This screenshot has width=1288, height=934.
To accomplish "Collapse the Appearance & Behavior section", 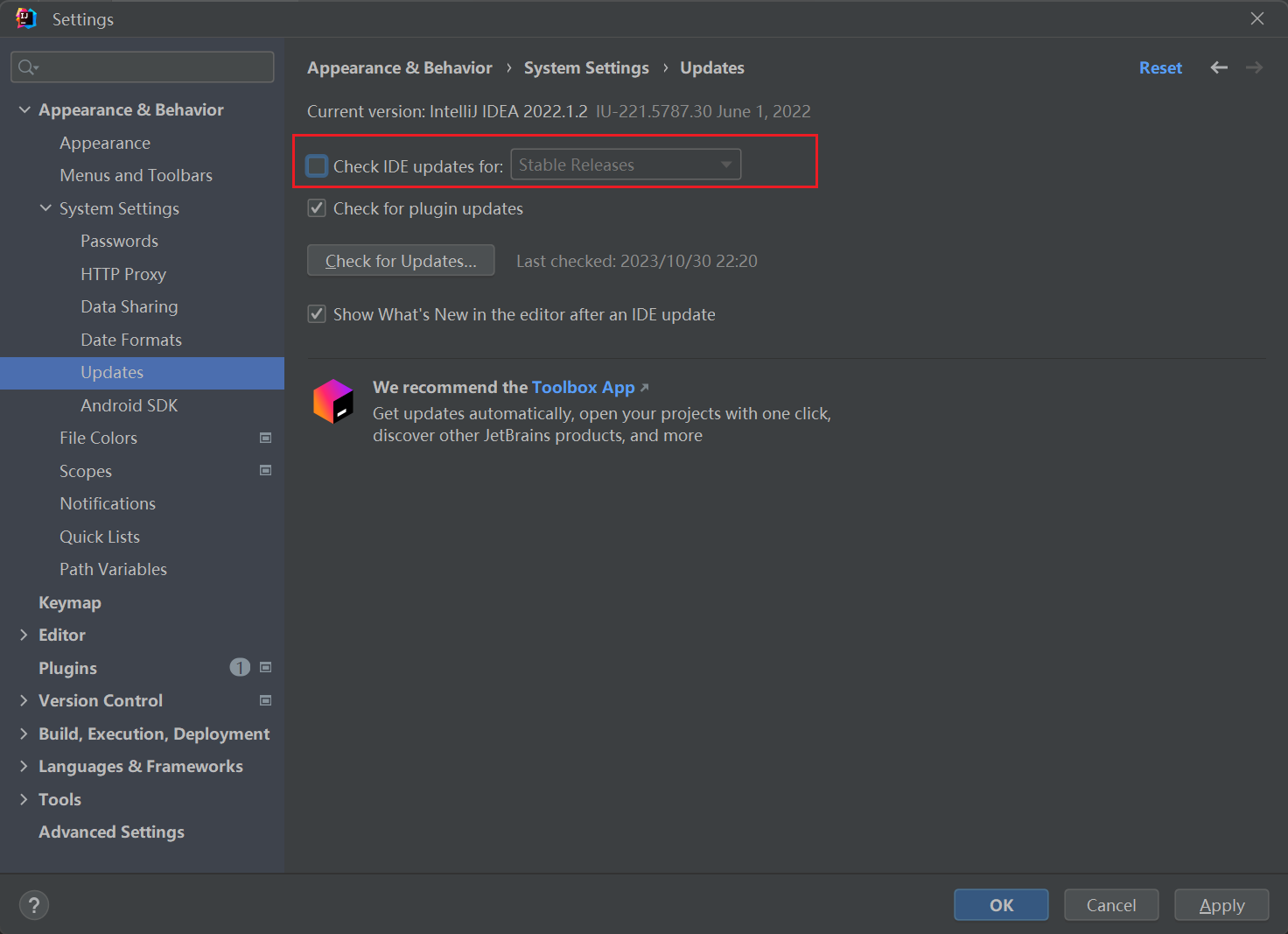I will coord(24,110).
